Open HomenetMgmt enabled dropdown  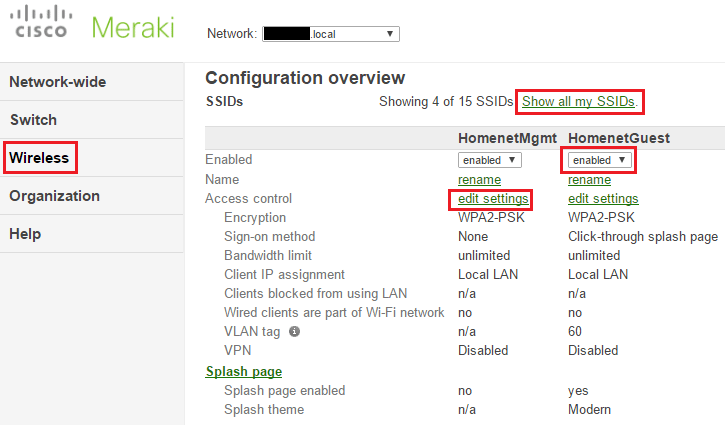point(490,160)
